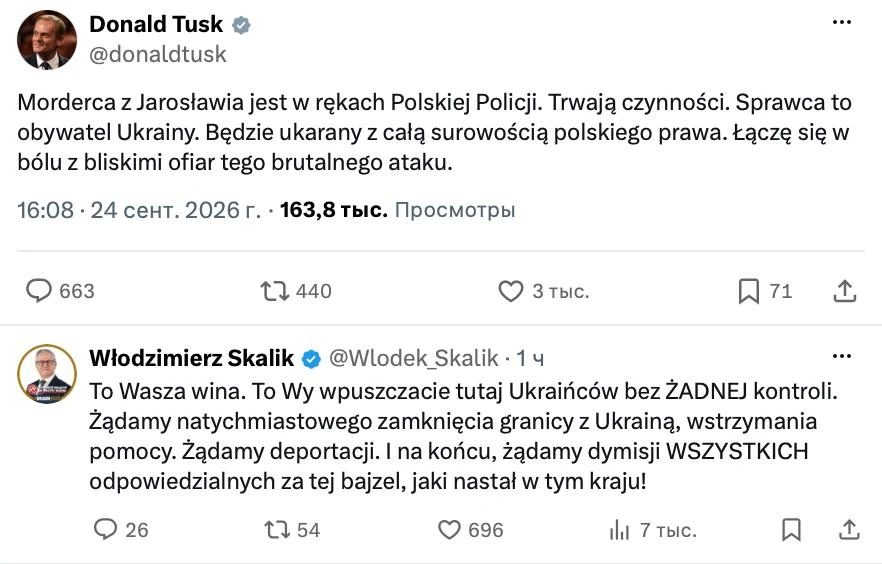Share Donald Tusk's post via upload icon
The image size is (882, 564).
coord(844,291)
